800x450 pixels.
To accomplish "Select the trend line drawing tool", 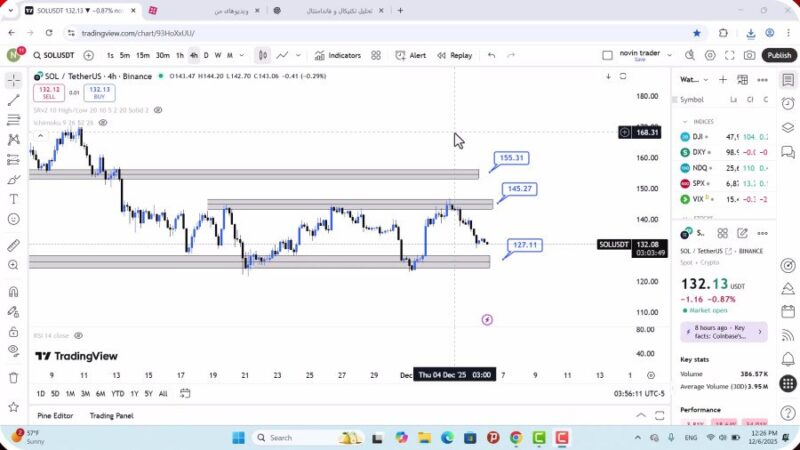I will coord(14,100).
